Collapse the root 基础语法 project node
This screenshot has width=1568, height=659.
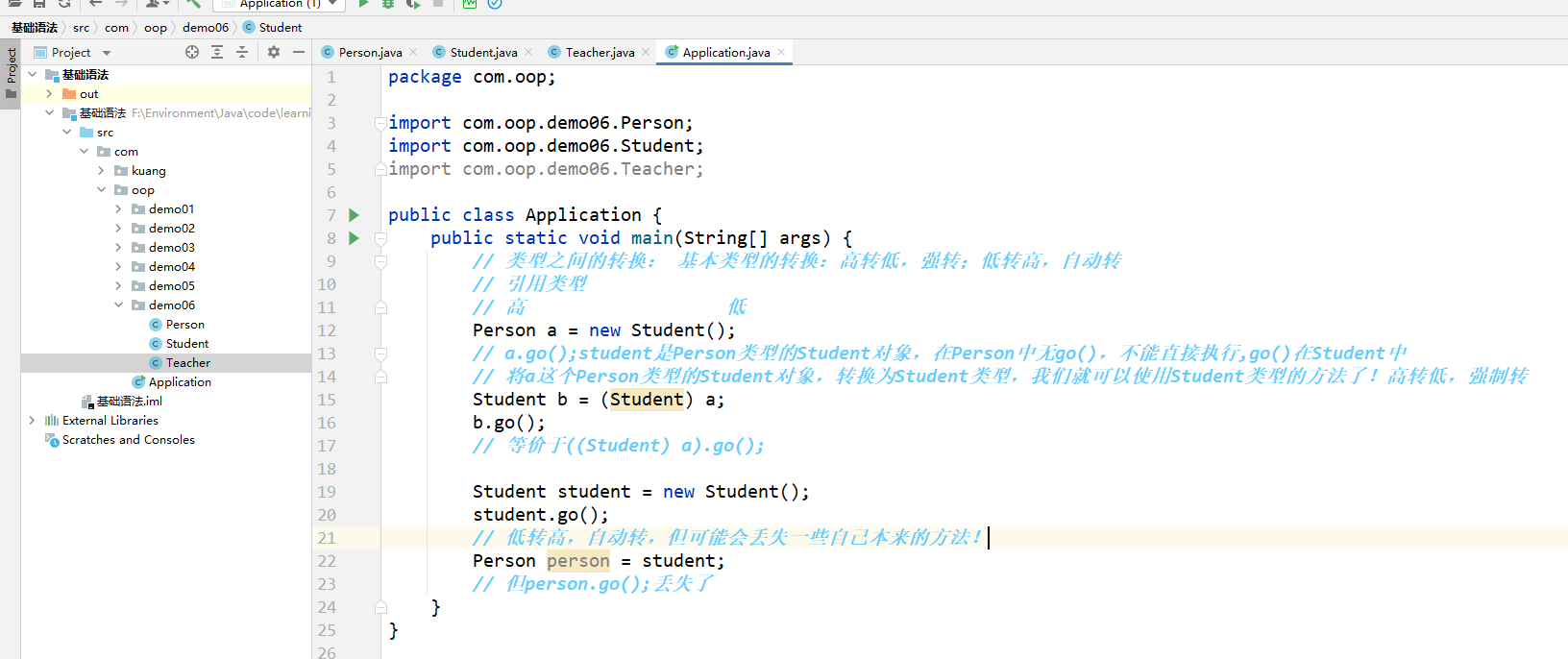pyautogui.click(x=32, y=74)
